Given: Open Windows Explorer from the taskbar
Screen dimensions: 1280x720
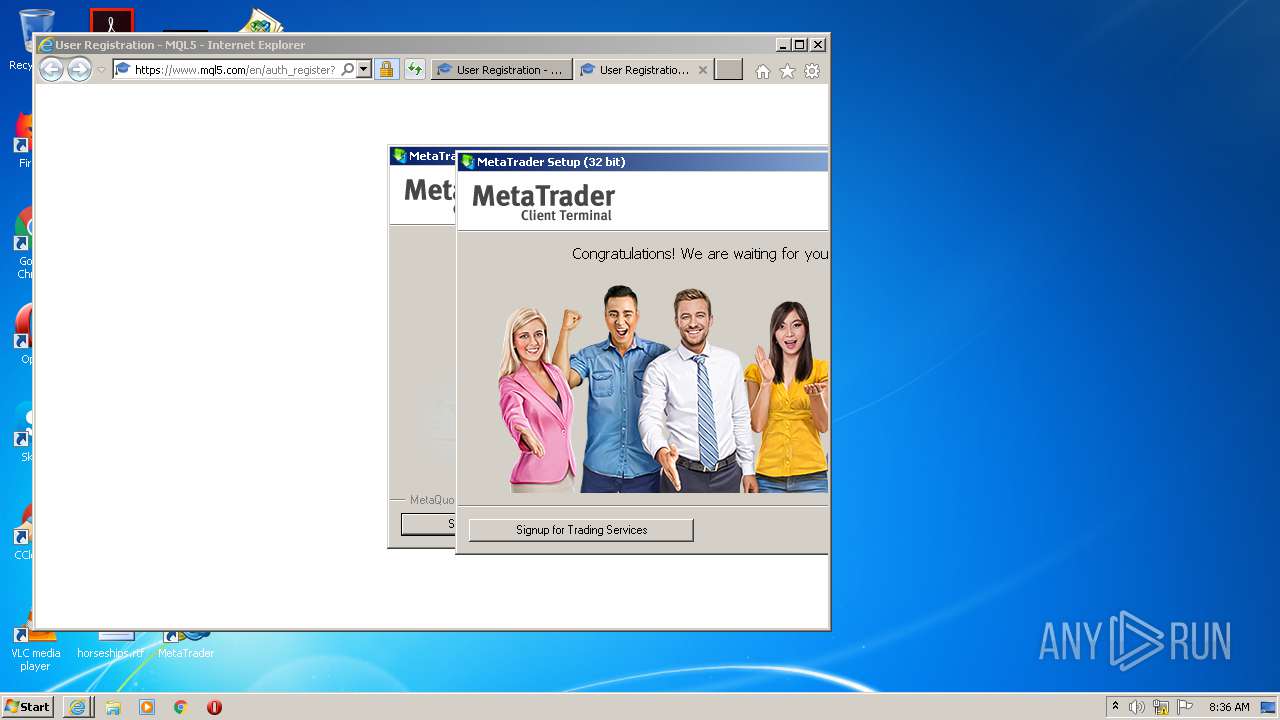Looking at the screenshot, I should coord(113,707).
